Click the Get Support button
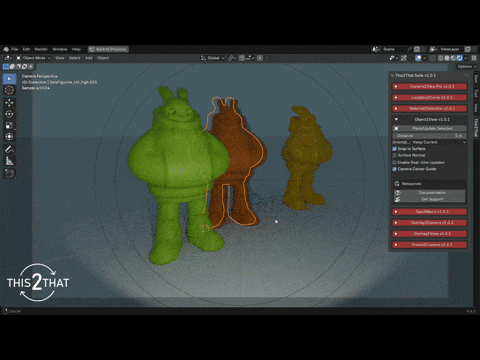The width and height of the screenshot is (480, 360). 429,199
